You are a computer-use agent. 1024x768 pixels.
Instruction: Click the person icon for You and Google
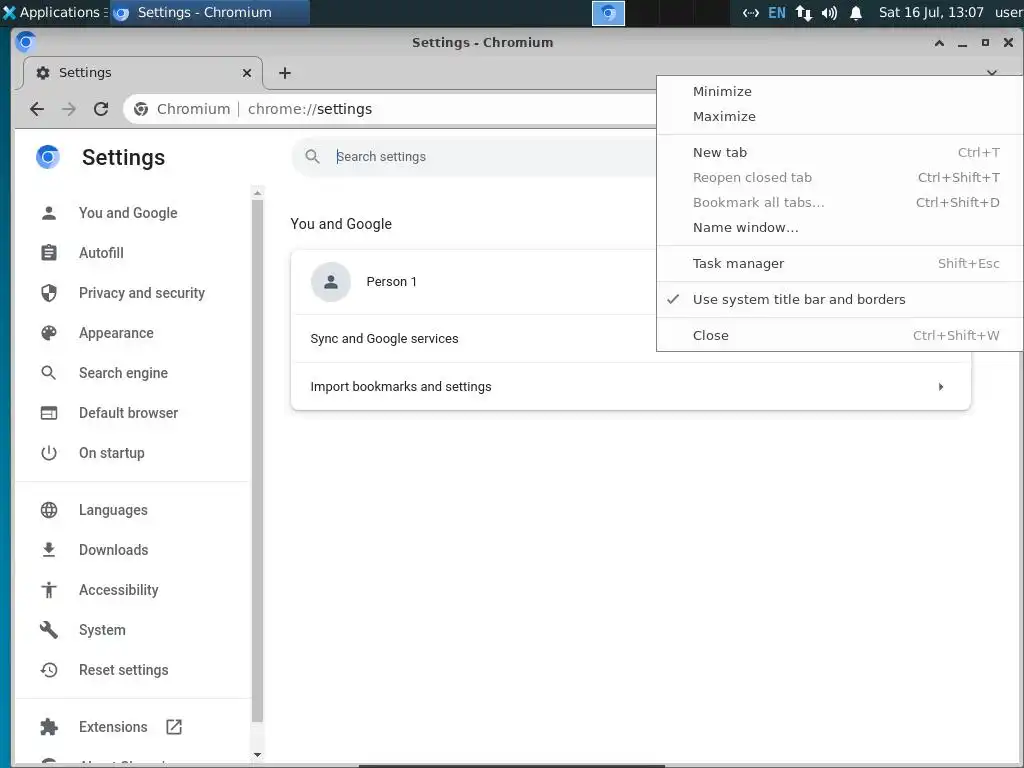pyautogui.click(x=49, y=213)
